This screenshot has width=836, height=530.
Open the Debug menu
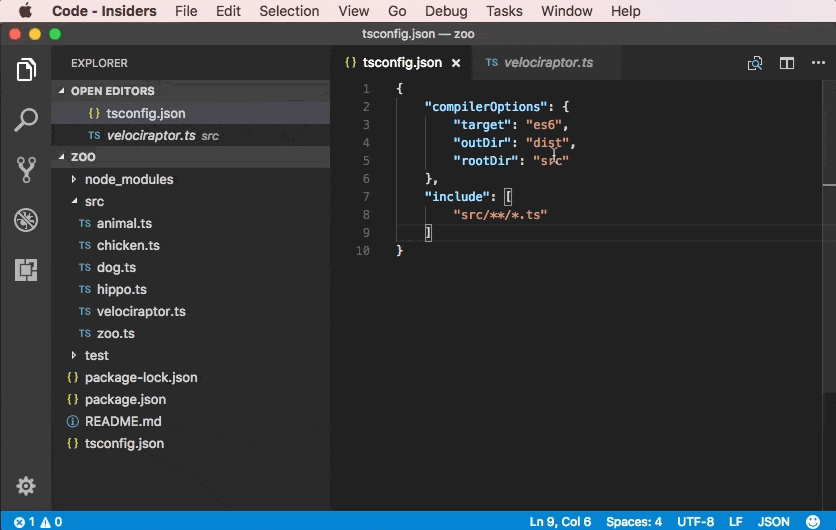click(446, 11)
